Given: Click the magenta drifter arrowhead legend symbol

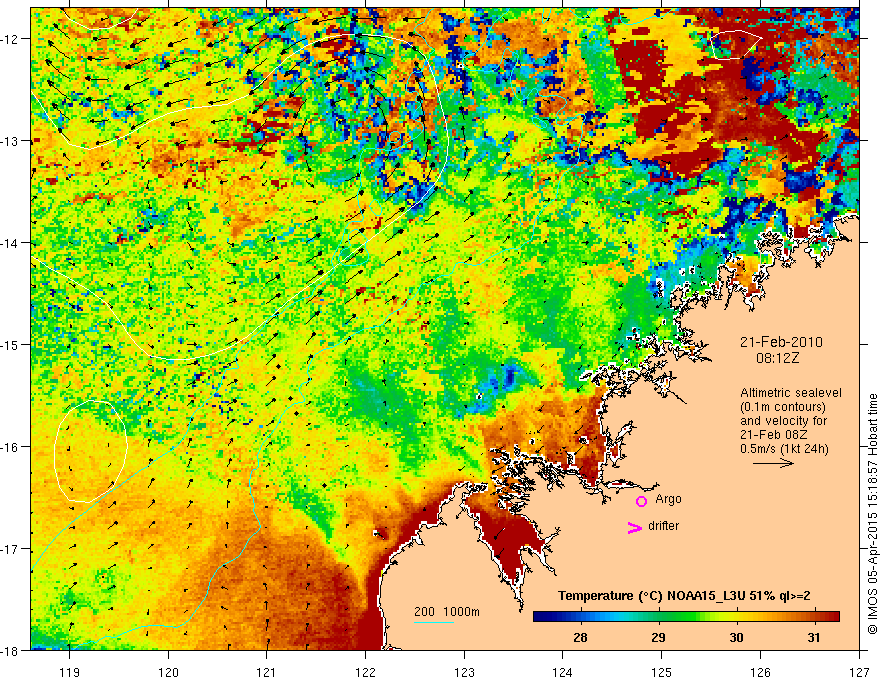Looking at the screenshot, I should (635, 527).
